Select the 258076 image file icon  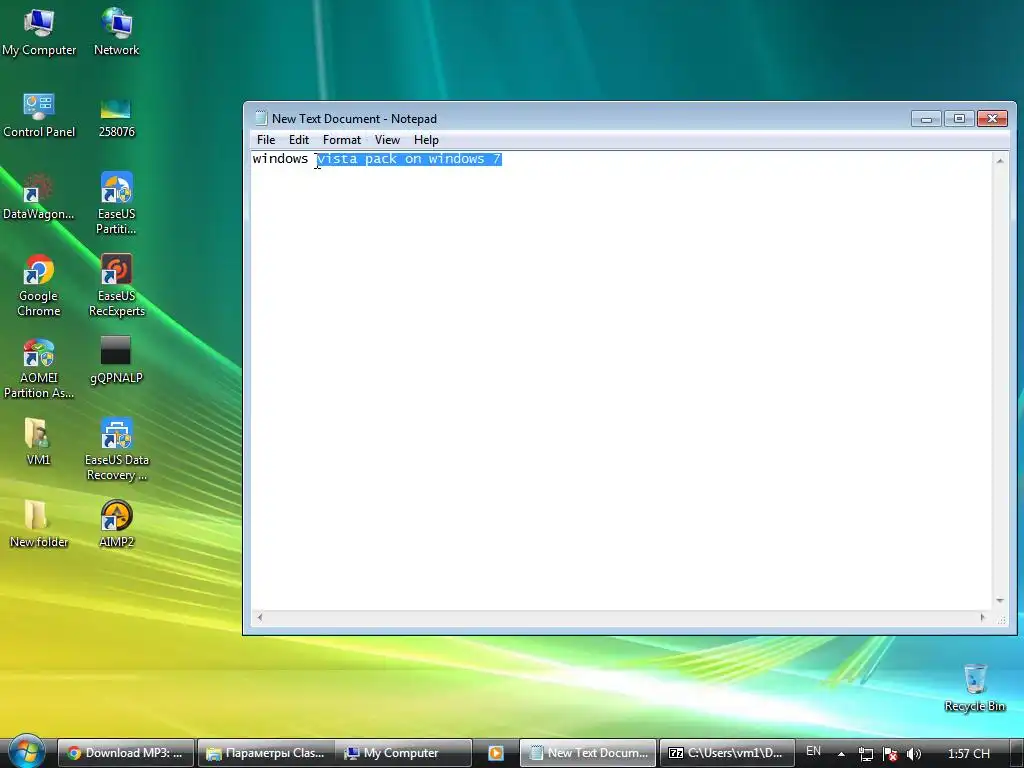pyautogui.click(x=116, y=116)
